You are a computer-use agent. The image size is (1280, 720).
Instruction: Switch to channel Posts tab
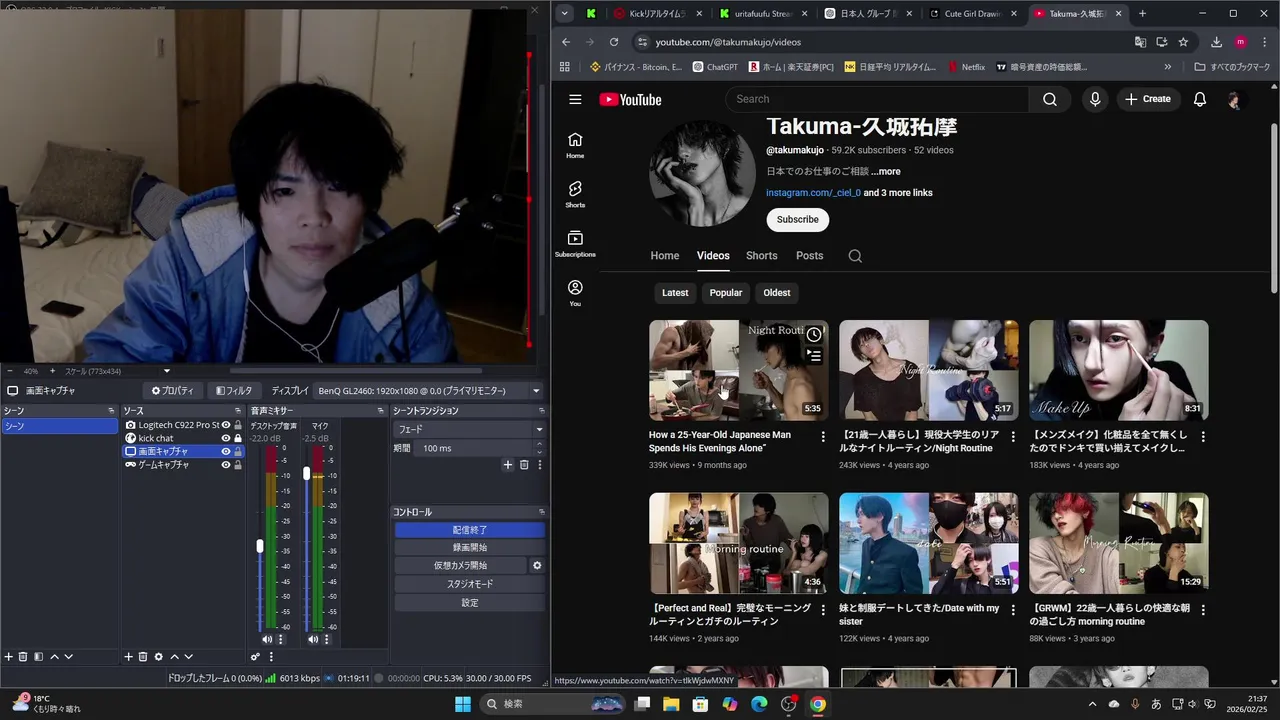[x=809, y=256]
